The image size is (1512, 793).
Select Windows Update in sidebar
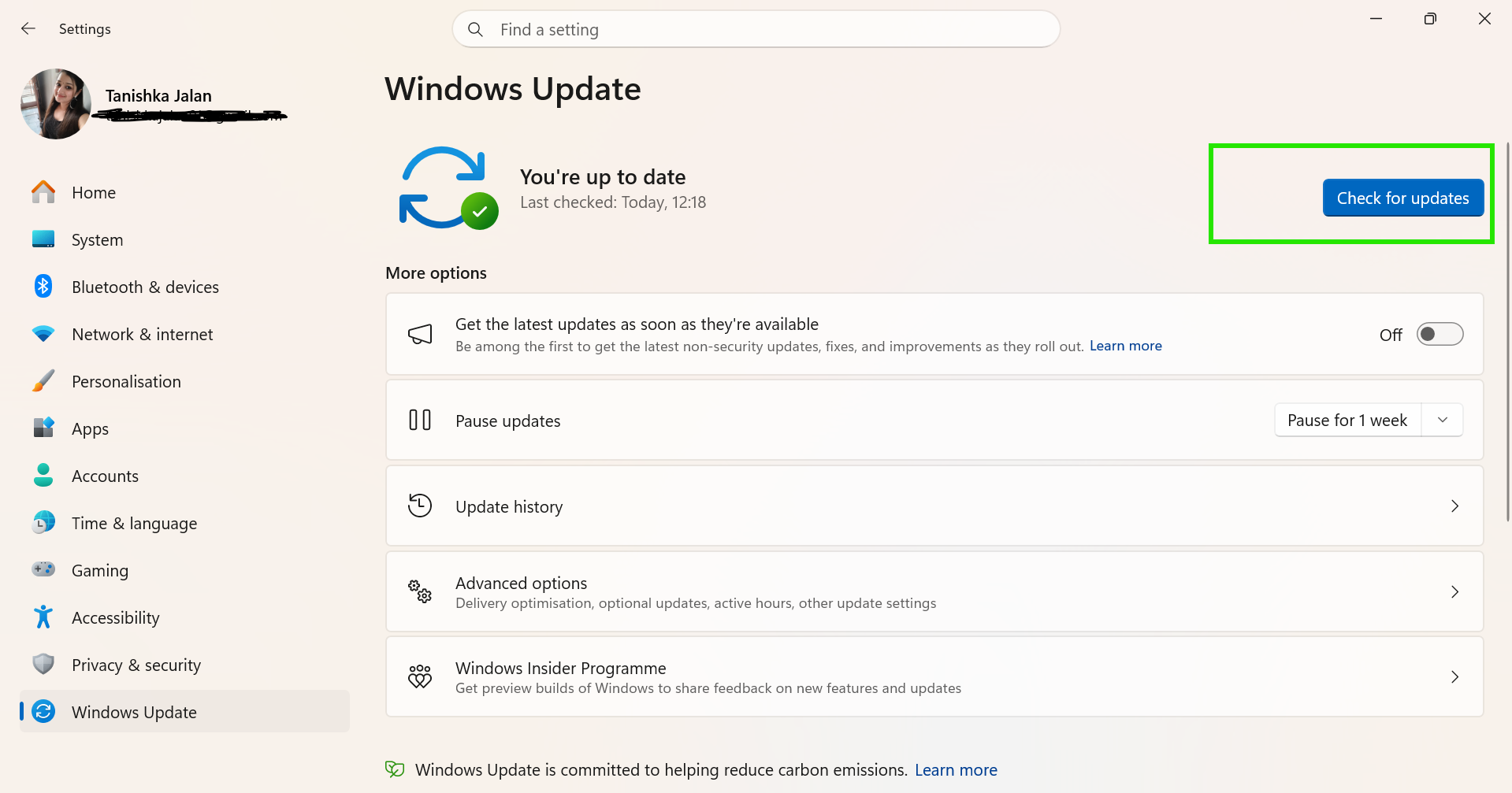[184, 712]
